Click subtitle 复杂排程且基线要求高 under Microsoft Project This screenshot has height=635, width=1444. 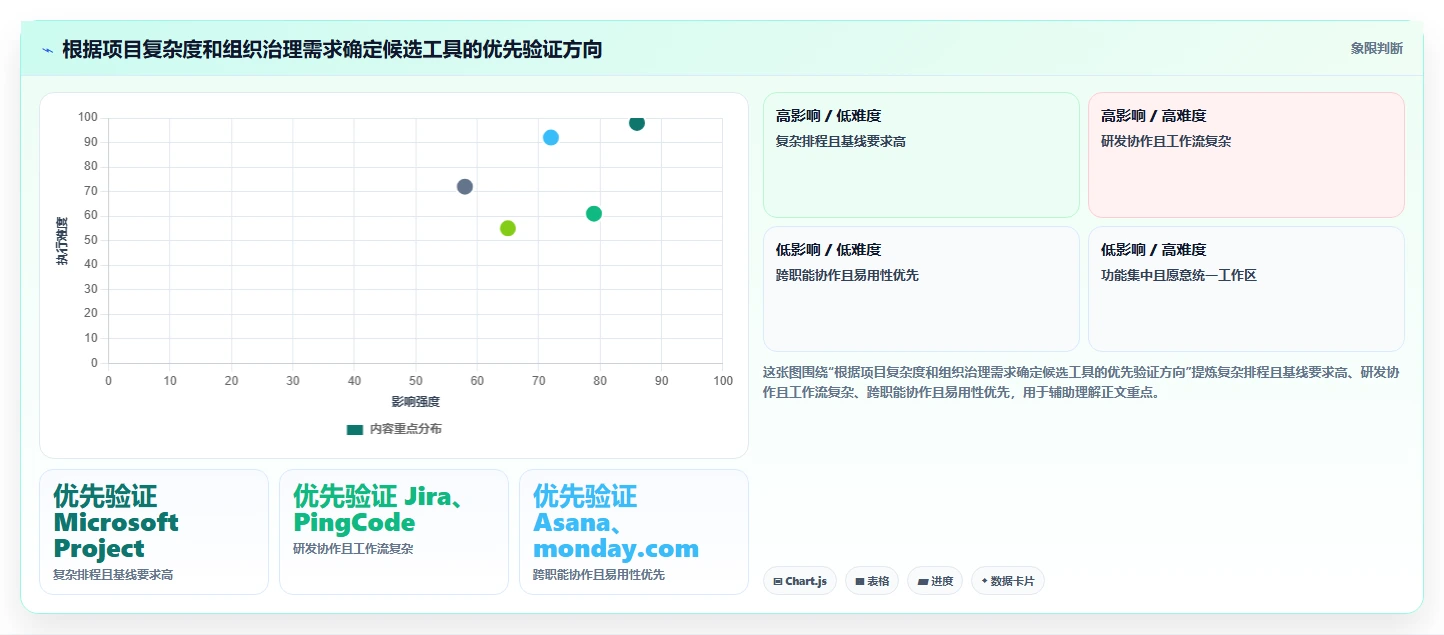[113, 575]
